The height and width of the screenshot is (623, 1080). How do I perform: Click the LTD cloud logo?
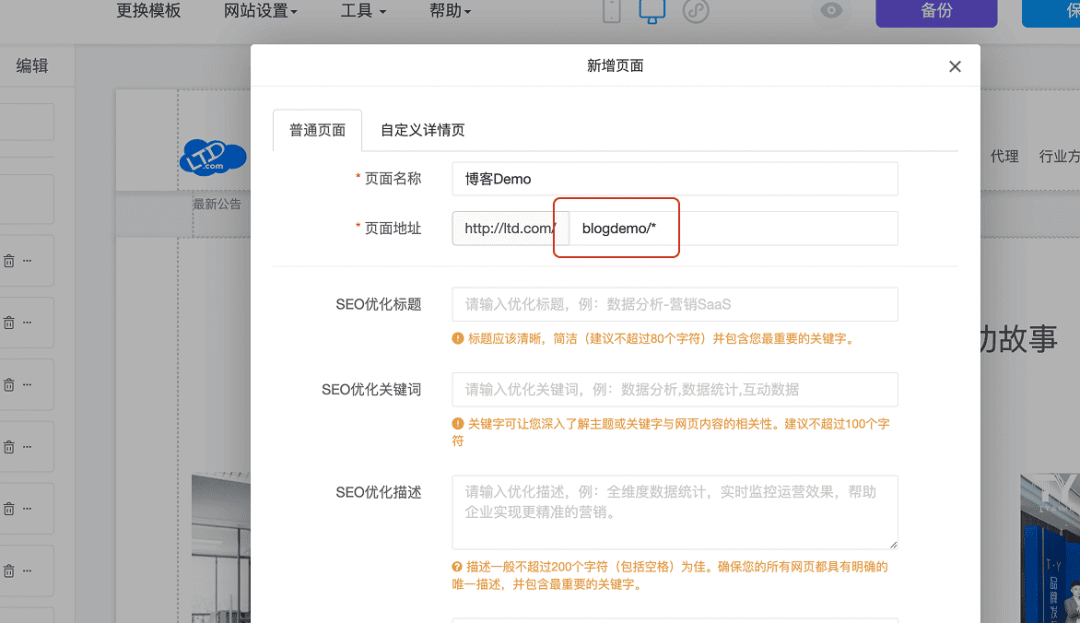(212, 157)
